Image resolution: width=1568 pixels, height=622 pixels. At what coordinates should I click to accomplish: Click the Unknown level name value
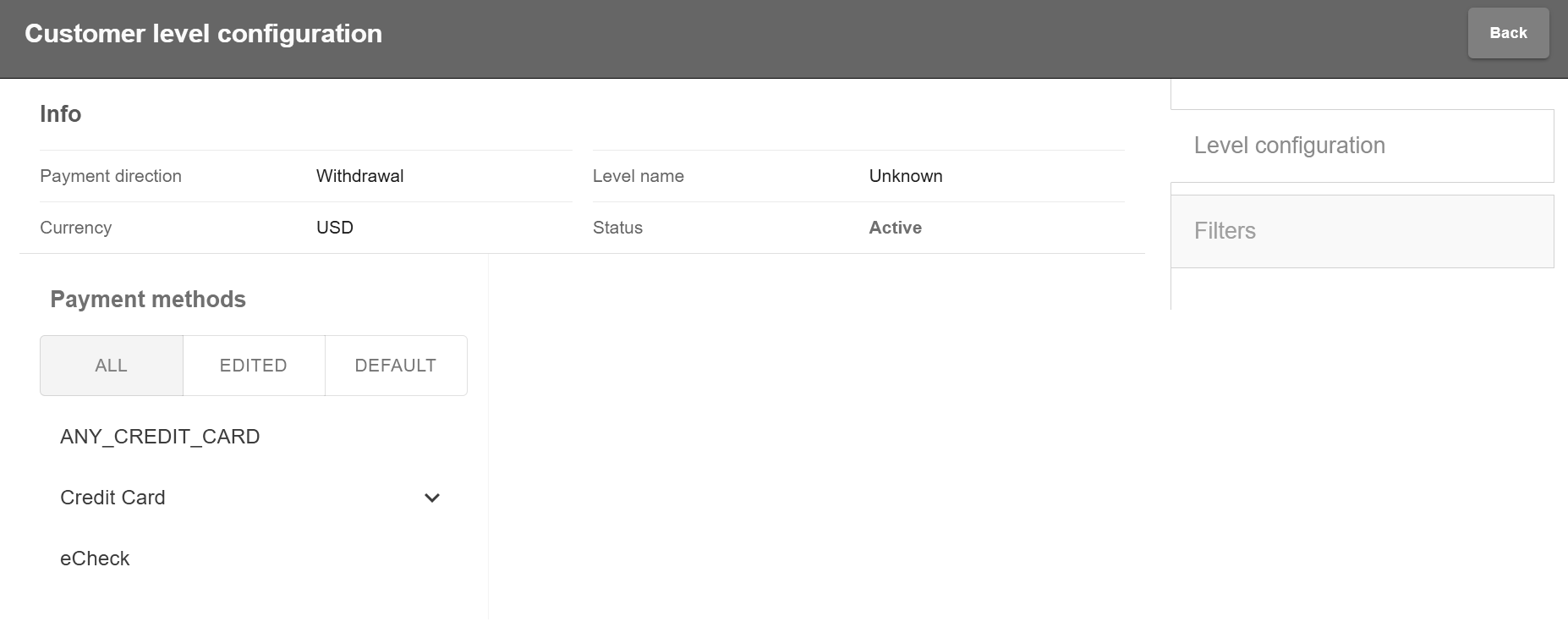(905, 176)
